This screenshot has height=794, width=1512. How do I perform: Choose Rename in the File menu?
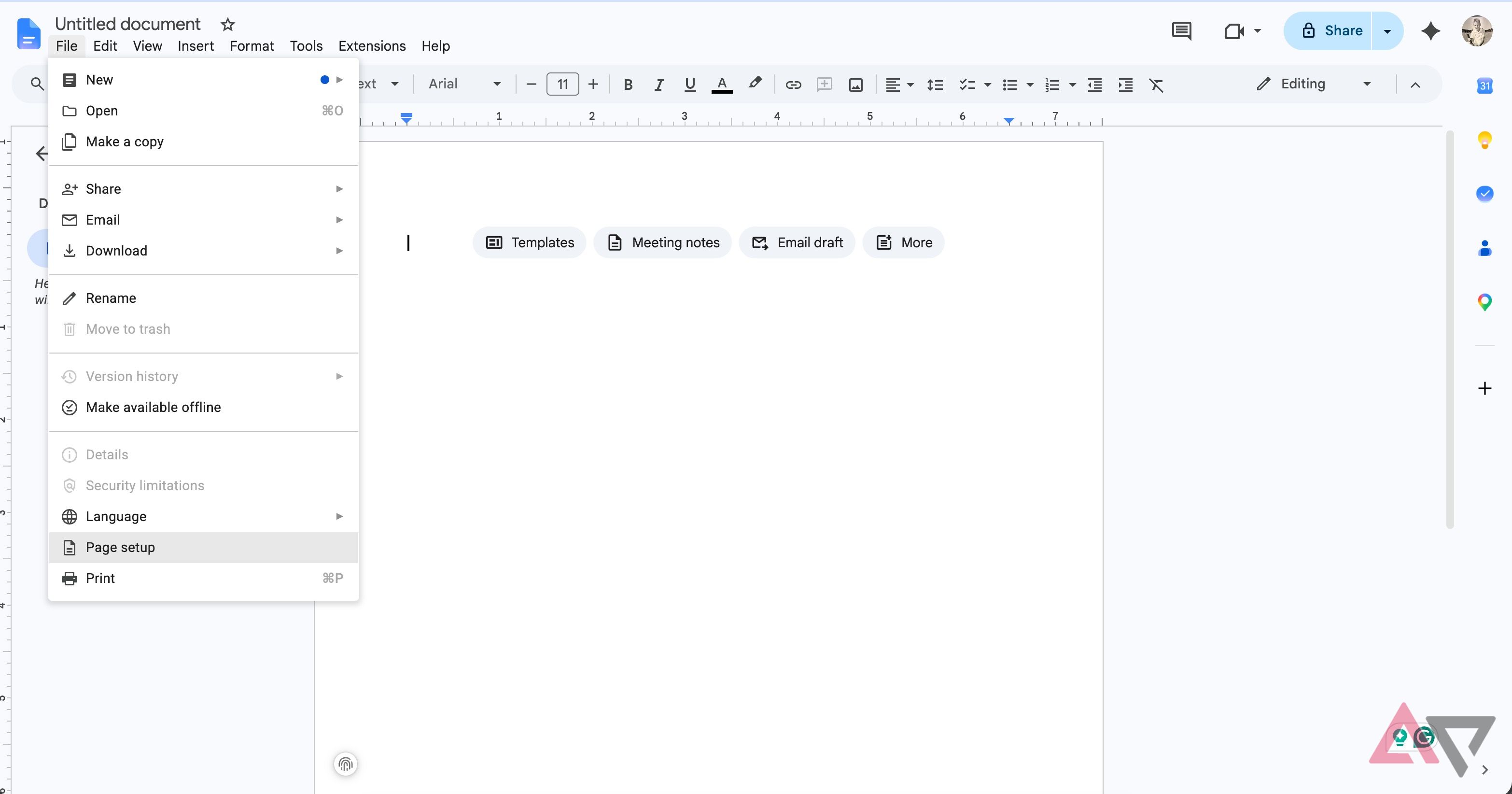coord(203,298)
